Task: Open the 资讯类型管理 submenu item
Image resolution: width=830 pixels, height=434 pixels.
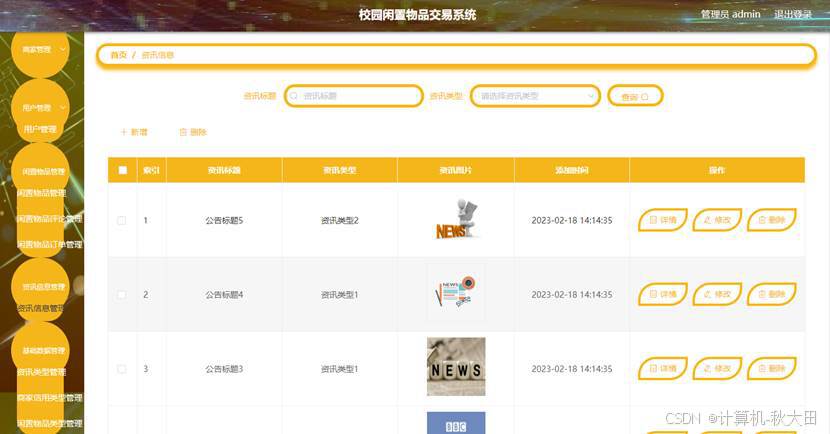Action: coord(41,372)
